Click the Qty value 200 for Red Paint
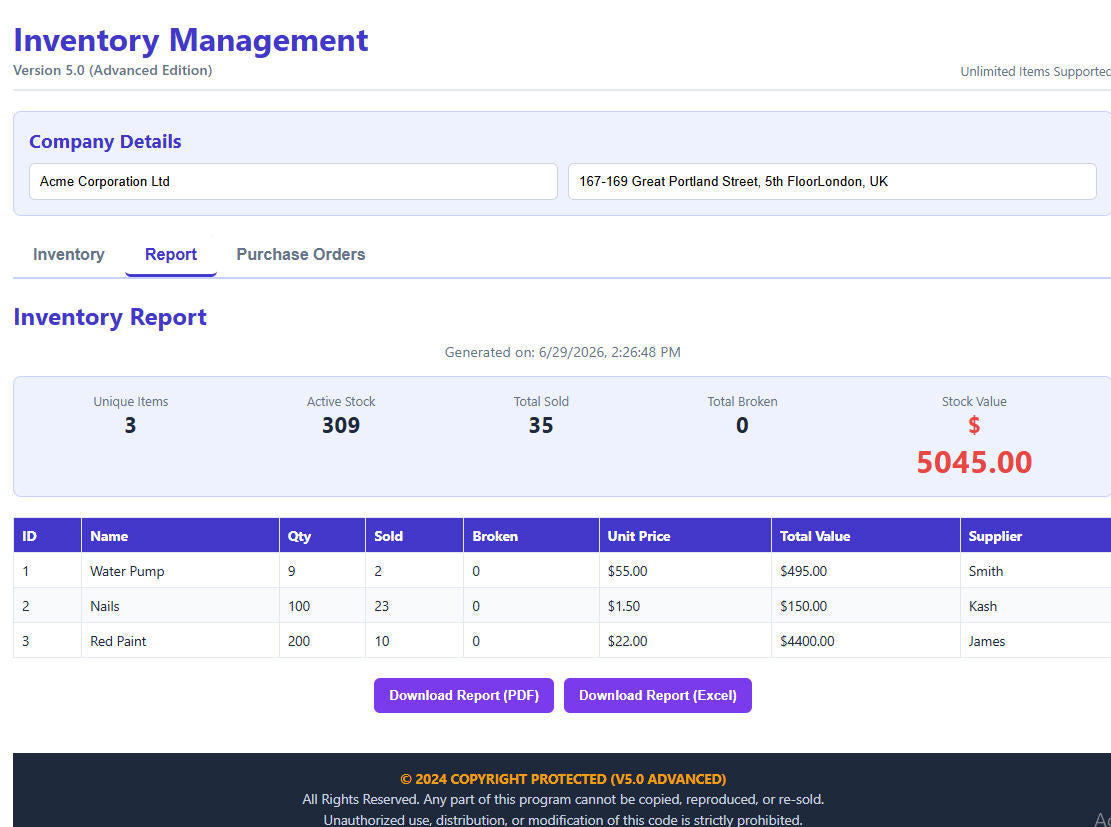The image size is (1111, 827). click(322, 641)
